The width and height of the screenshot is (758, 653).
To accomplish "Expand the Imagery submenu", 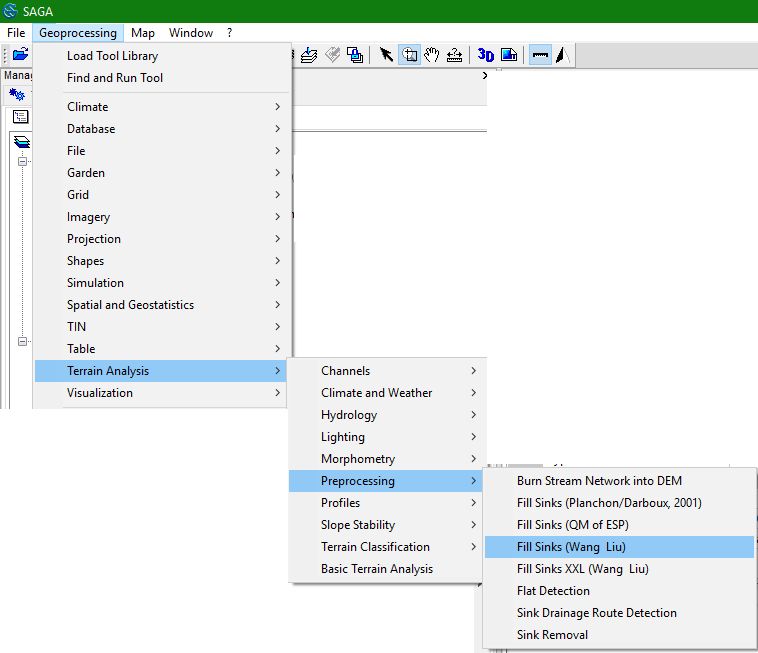I will 163,217.
